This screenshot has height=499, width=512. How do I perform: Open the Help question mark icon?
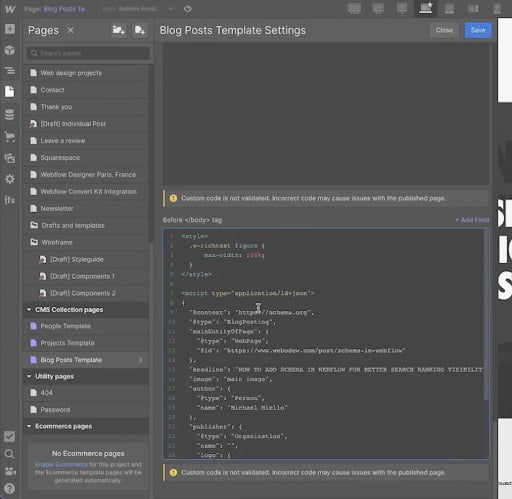point(10,488)
